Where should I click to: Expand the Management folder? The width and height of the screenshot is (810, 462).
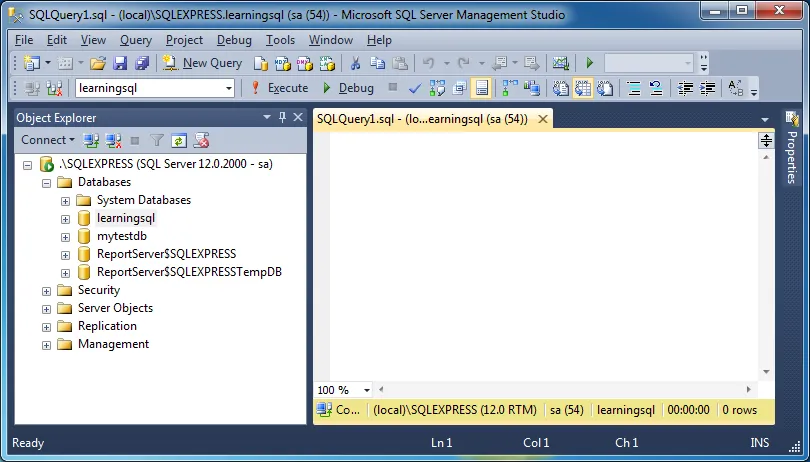[46, 345]
